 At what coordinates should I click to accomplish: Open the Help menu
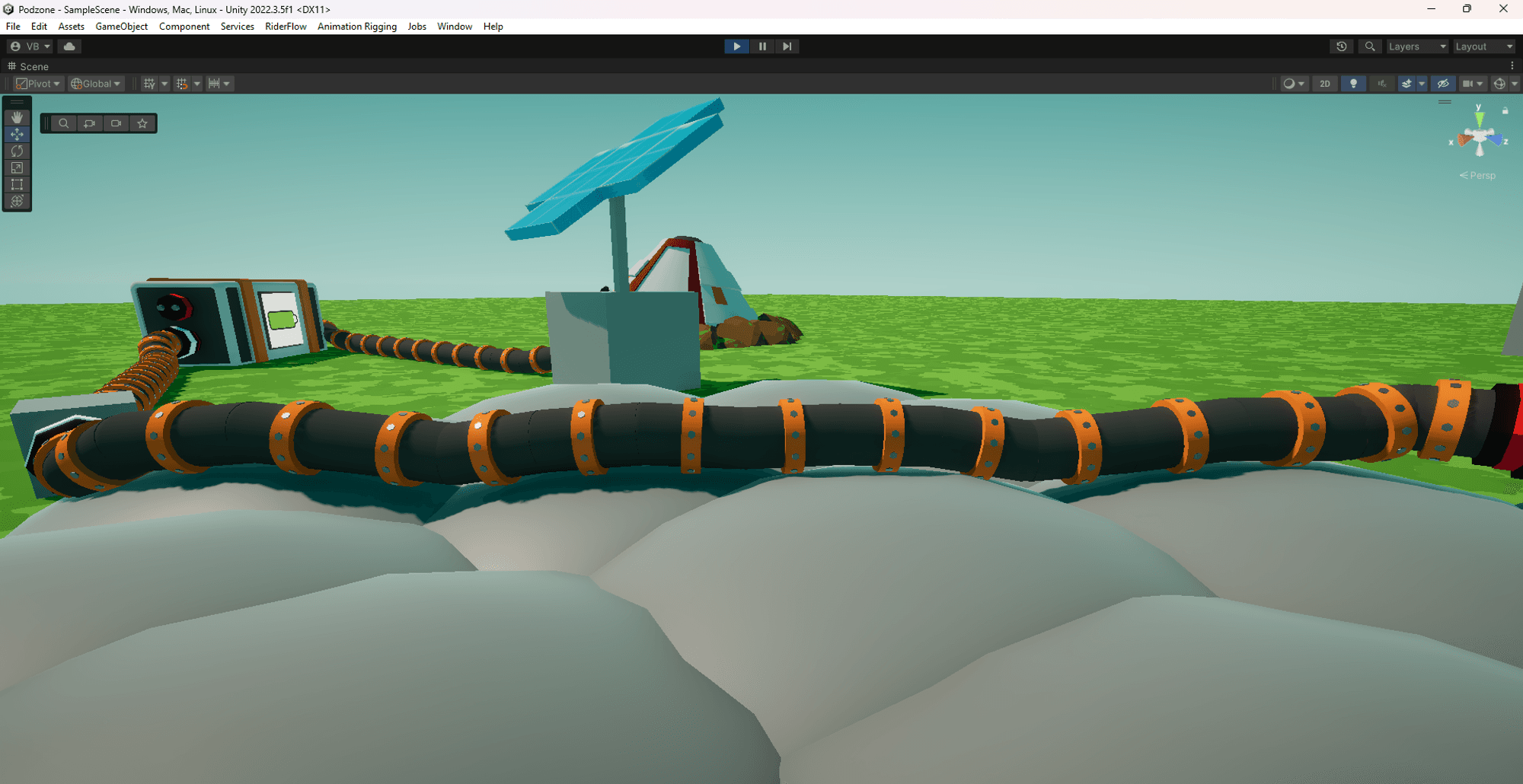pos(493,26)
